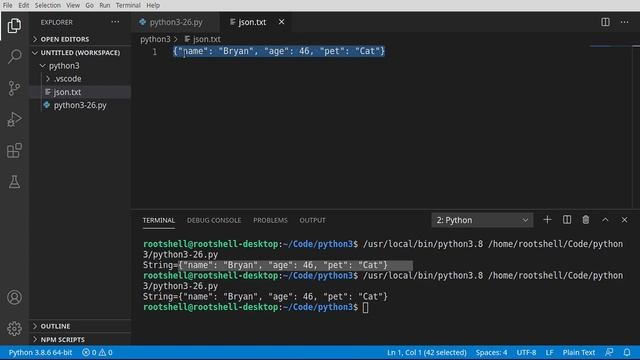Click Ln 1, Col 1 cursor position
Viewport: 640px width, 360px height.
pos(427,352)
